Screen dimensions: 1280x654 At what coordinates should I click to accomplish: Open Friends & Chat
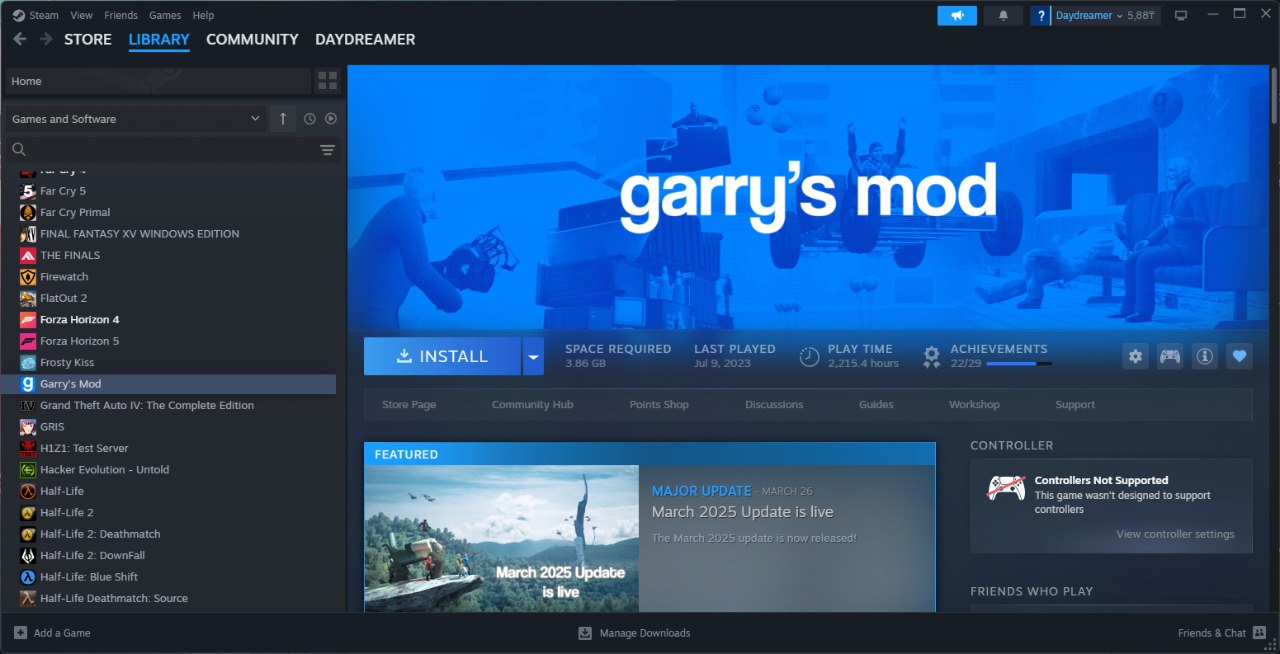tap(1222, 633)
